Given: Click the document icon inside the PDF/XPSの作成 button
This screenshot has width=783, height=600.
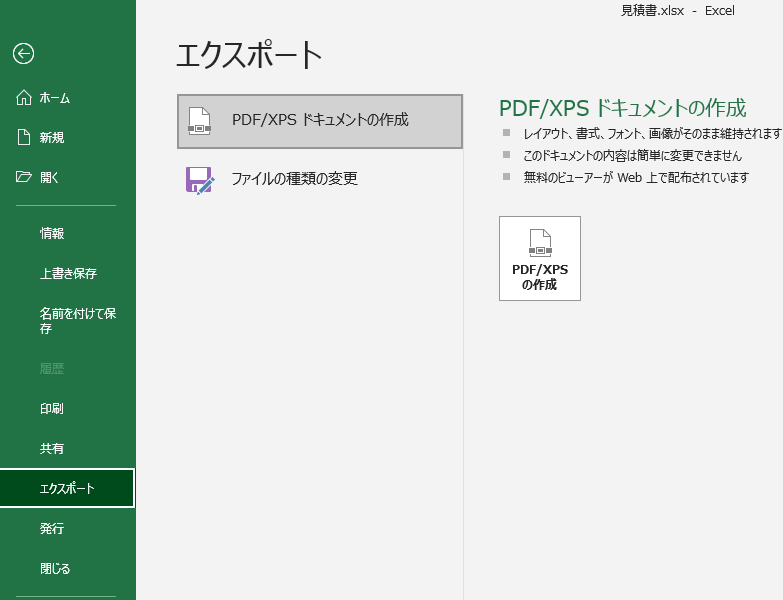Looking at the screenshot, I should click(x=539, y=243).
